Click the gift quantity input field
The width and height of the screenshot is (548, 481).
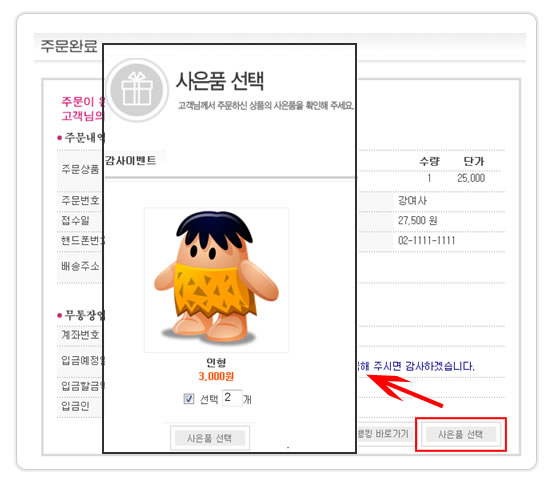point(232,398)
